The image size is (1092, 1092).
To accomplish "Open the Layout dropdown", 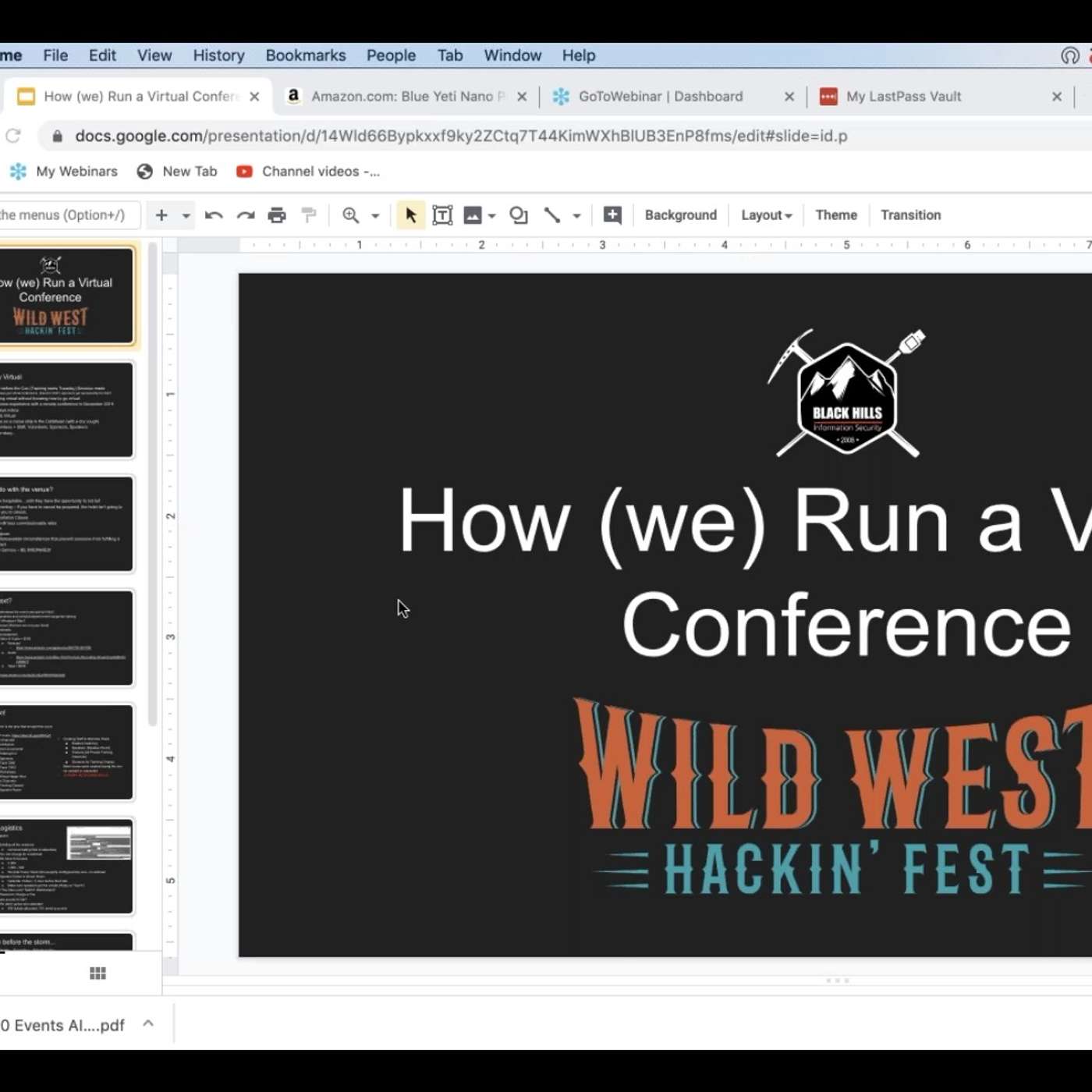I will click(x=765, y=214).
